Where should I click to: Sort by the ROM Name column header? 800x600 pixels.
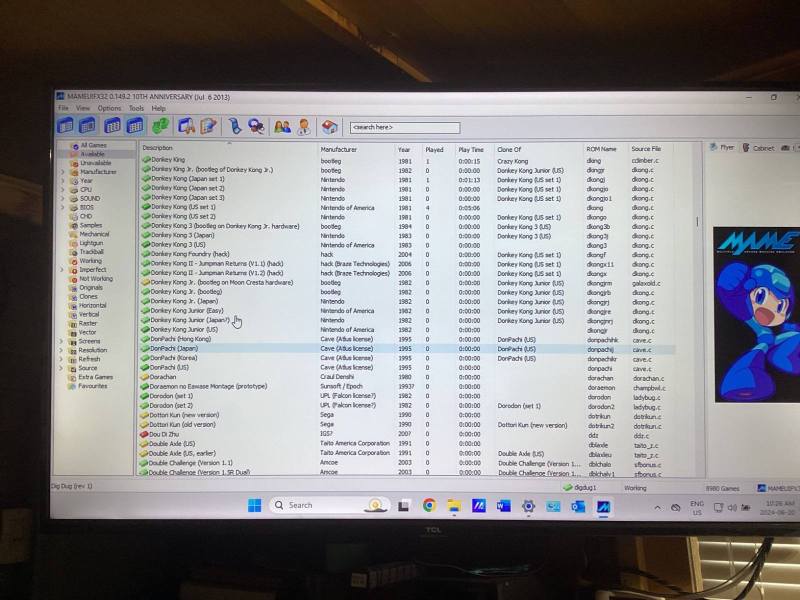coord(605,149)
